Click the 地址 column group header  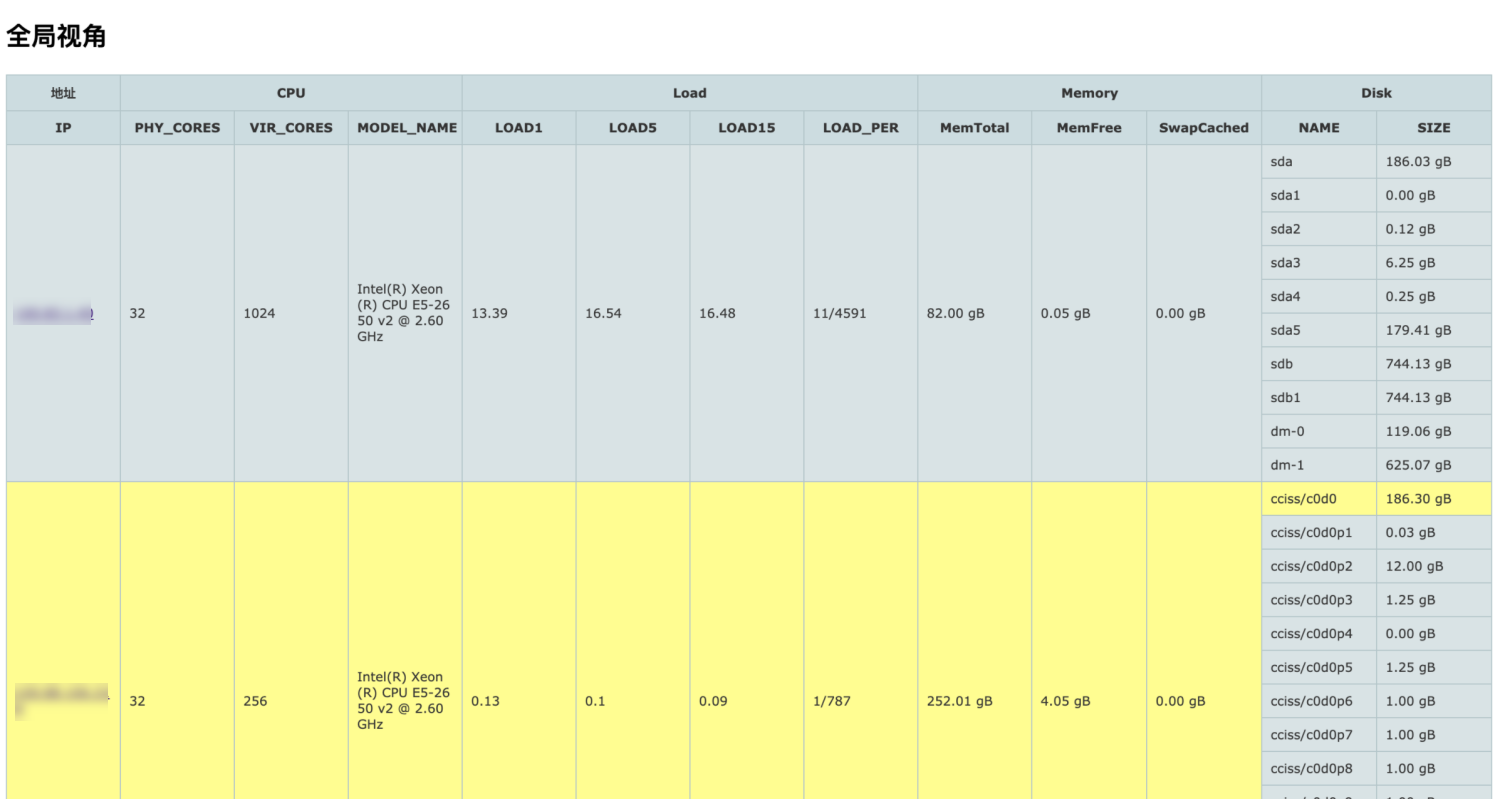[x=63, y=93]
